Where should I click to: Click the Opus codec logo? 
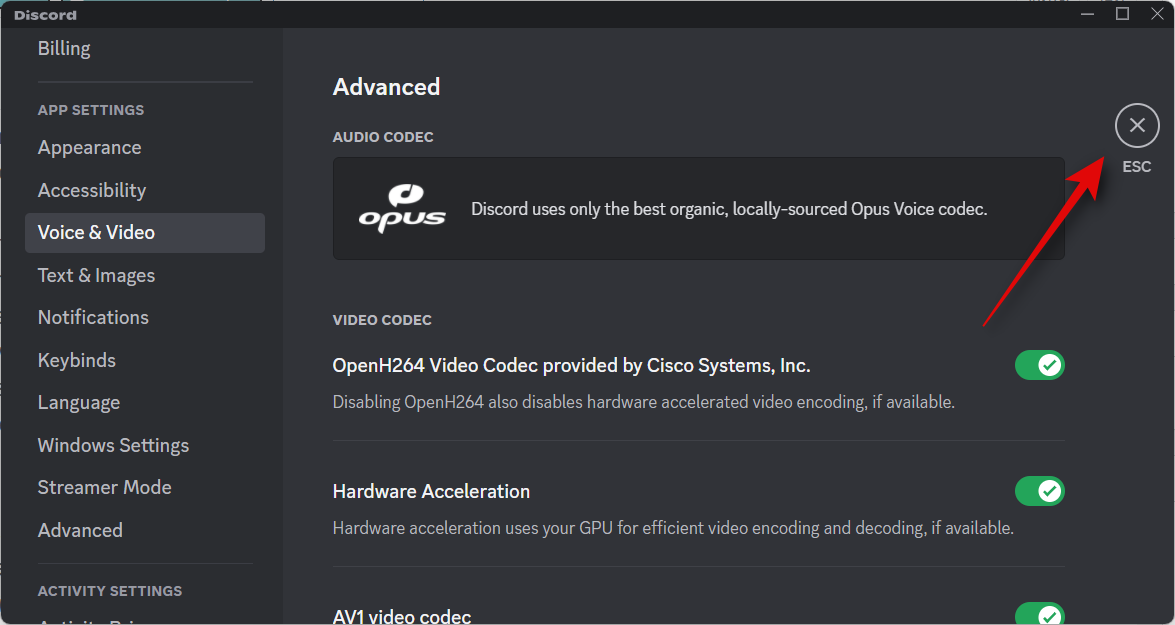click(x=402, y=209)
